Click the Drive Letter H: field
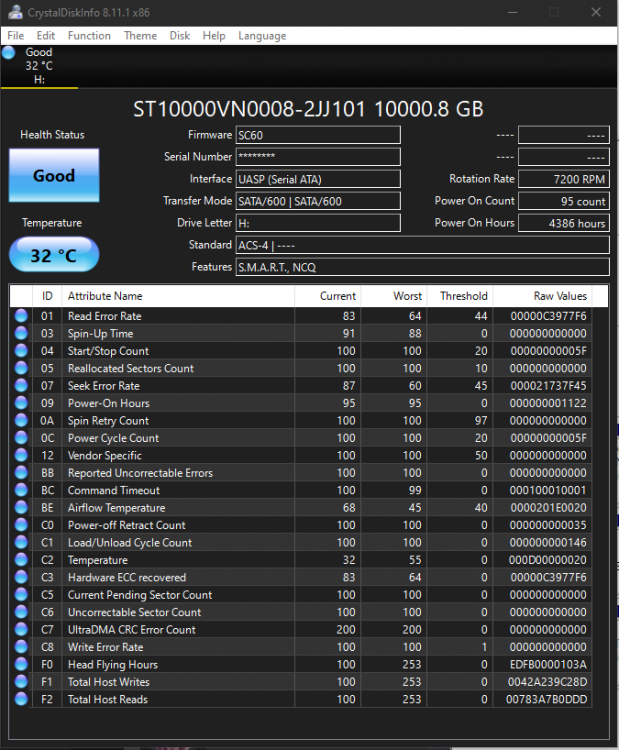Viewport: 619px width, 750px height. 318,223
